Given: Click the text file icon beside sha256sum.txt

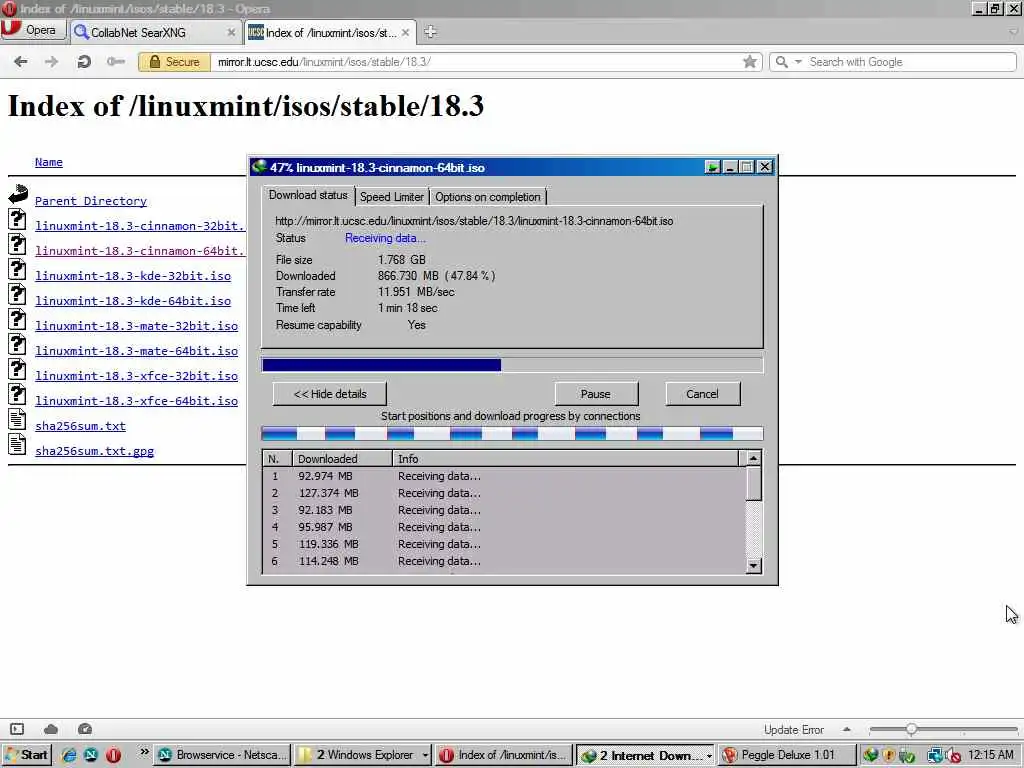Looking at the screenshot, I should [x=18, y=419].
